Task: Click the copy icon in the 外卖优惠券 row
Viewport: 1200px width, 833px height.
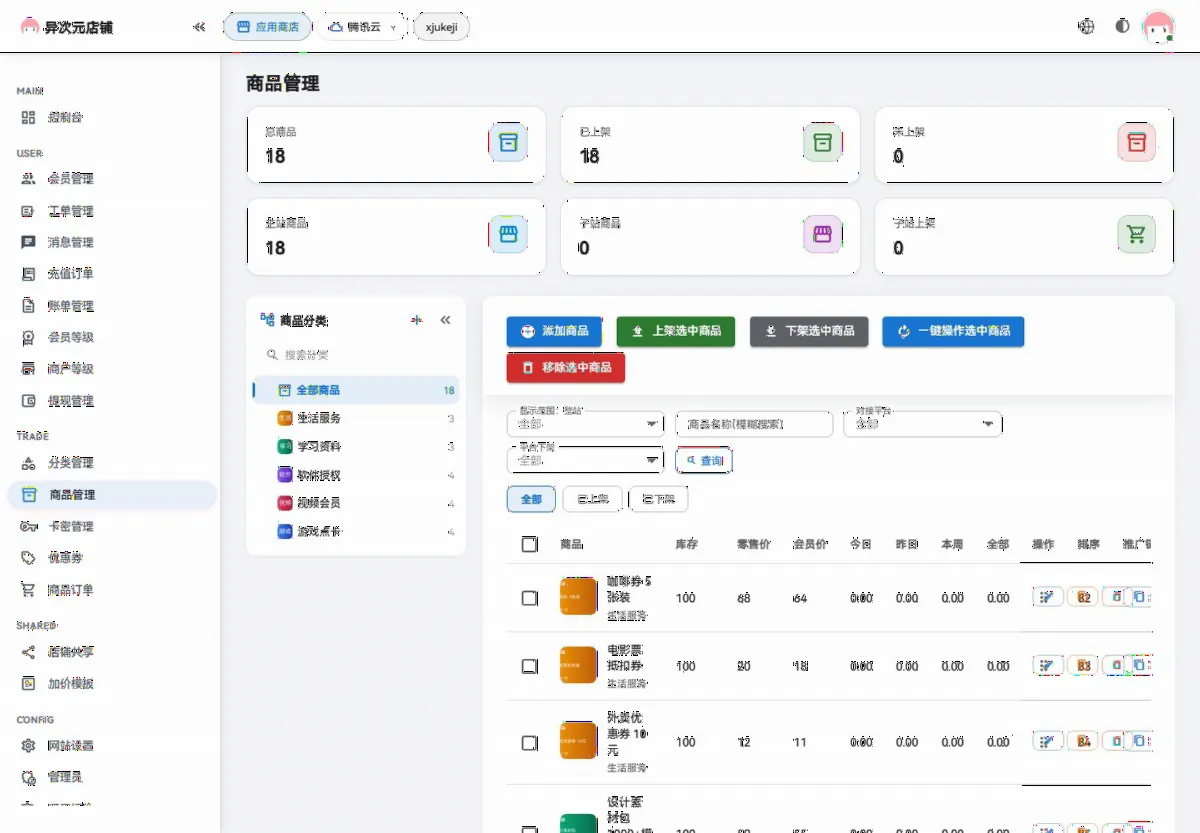Action: tap(1138, 742)
